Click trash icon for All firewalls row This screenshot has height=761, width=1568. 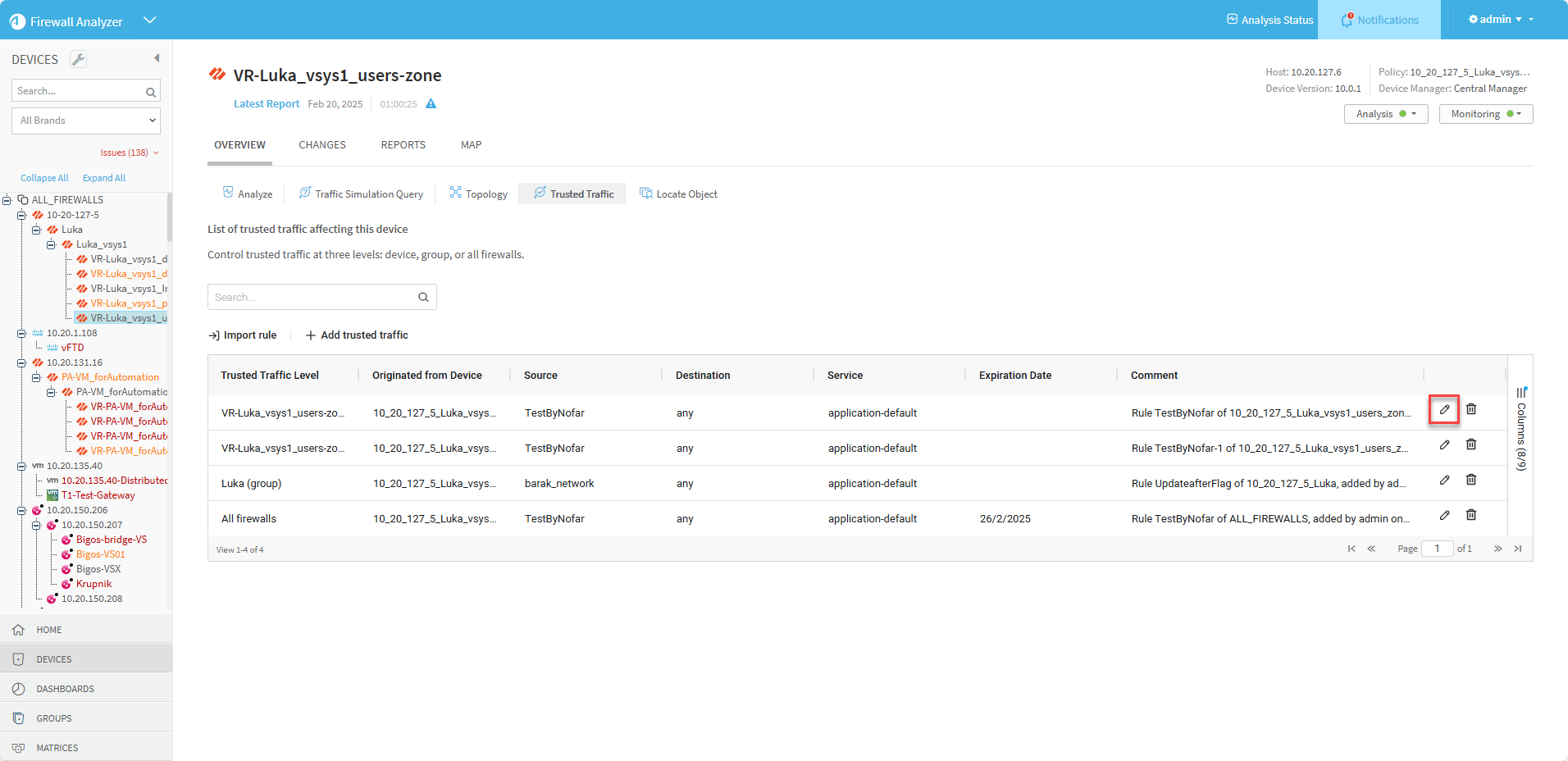click(x=1471, y=515)
